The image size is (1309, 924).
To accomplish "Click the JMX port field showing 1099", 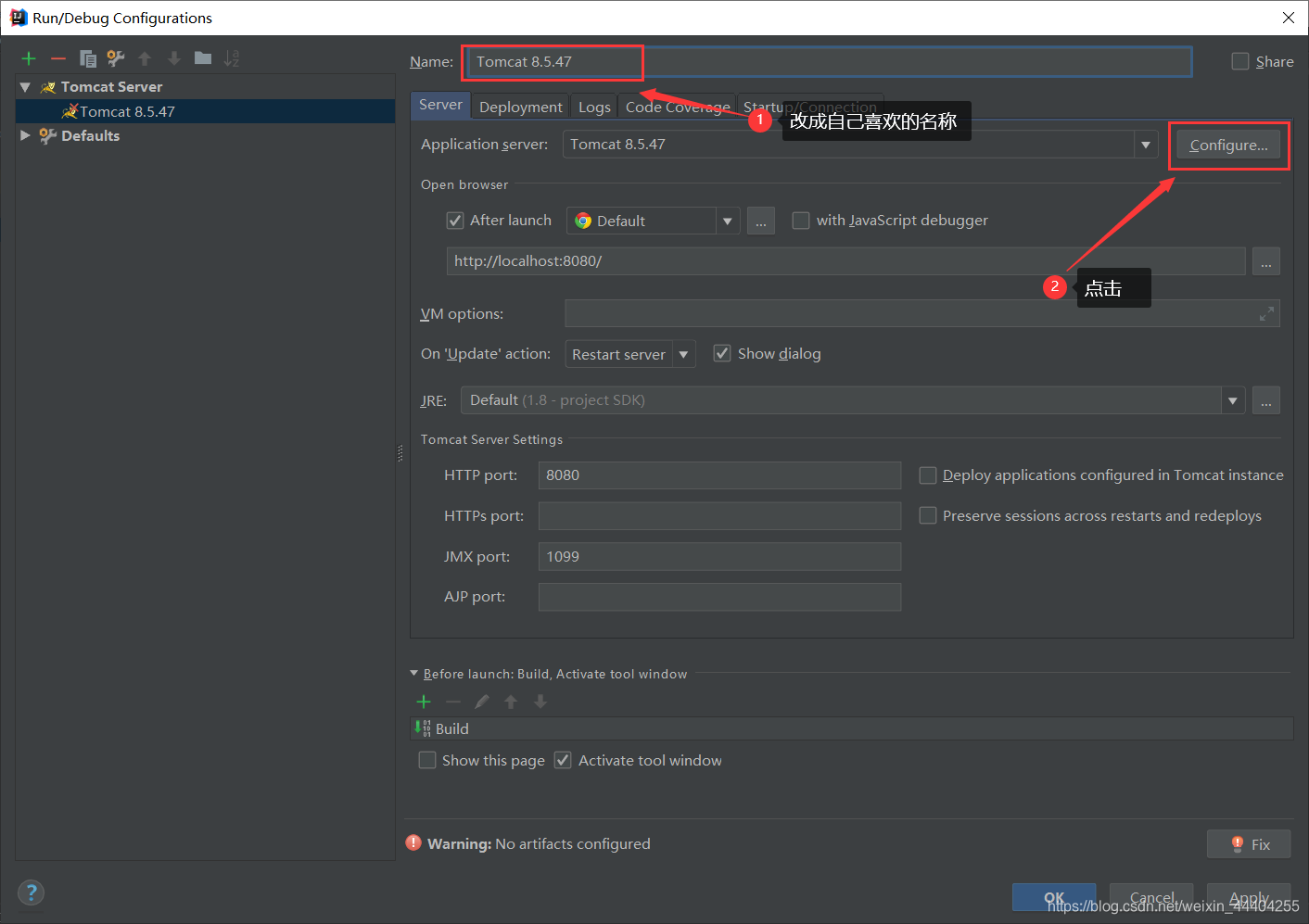I will pos(719,556).
